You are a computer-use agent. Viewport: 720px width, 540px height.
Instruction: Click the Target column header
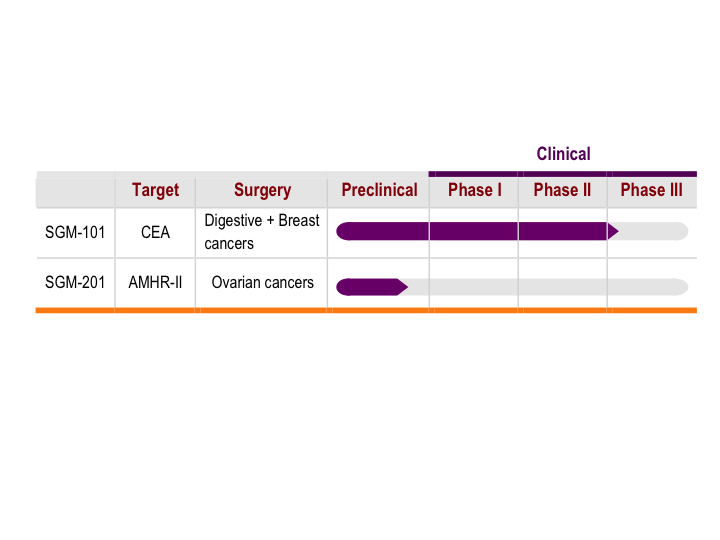[155, 190]
